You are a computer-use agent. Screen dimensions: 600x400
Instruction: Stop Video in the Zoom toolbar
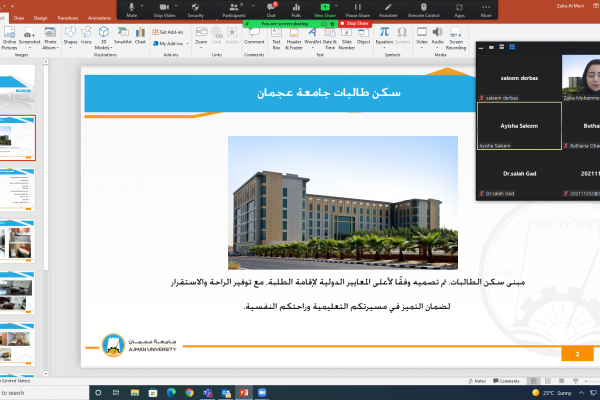pyautogui.click(x=165, y=9)
